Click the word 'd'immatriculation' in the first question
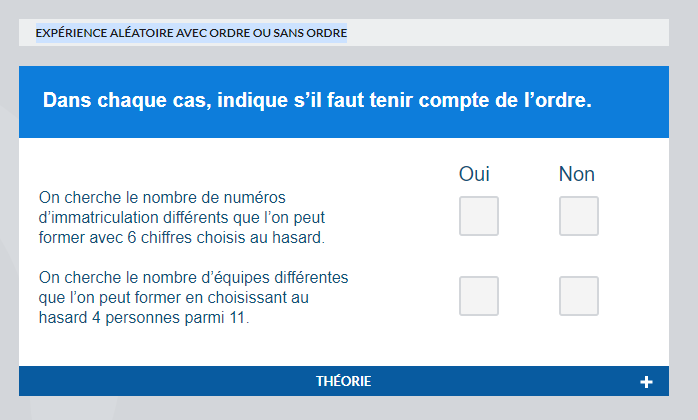 [x=93, y=217]
